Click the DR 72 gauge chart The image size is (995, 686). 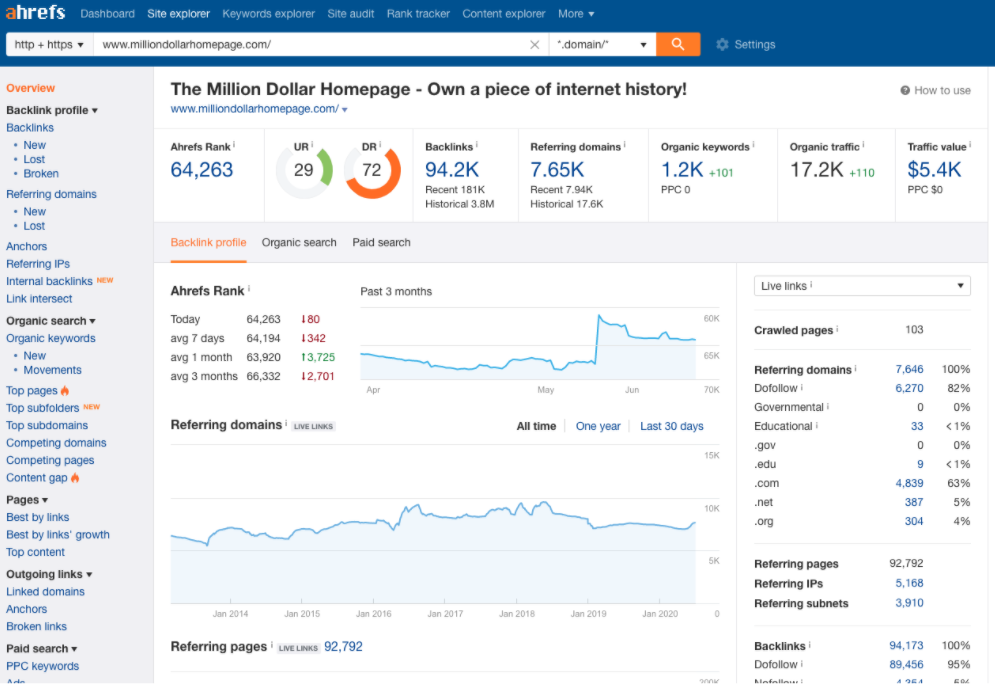(372, 170)
